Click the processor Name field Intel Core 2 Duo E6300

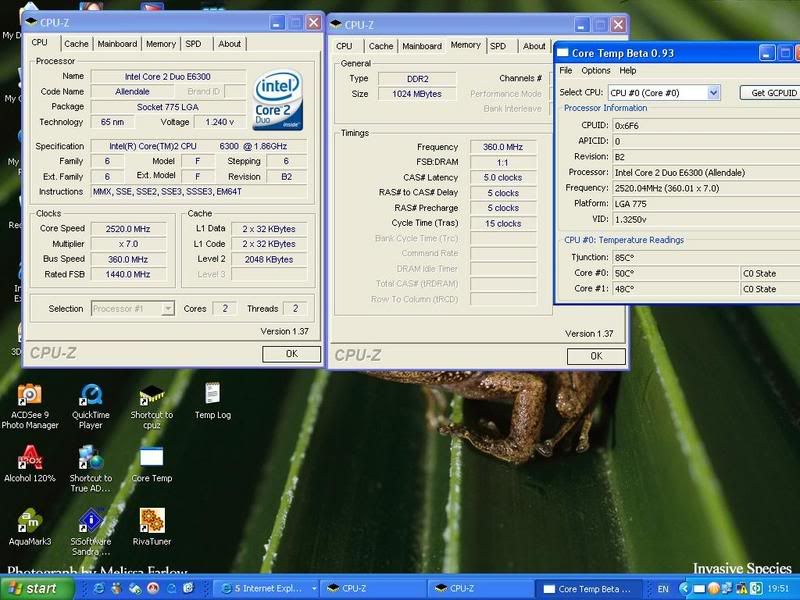tap(168, 77)
